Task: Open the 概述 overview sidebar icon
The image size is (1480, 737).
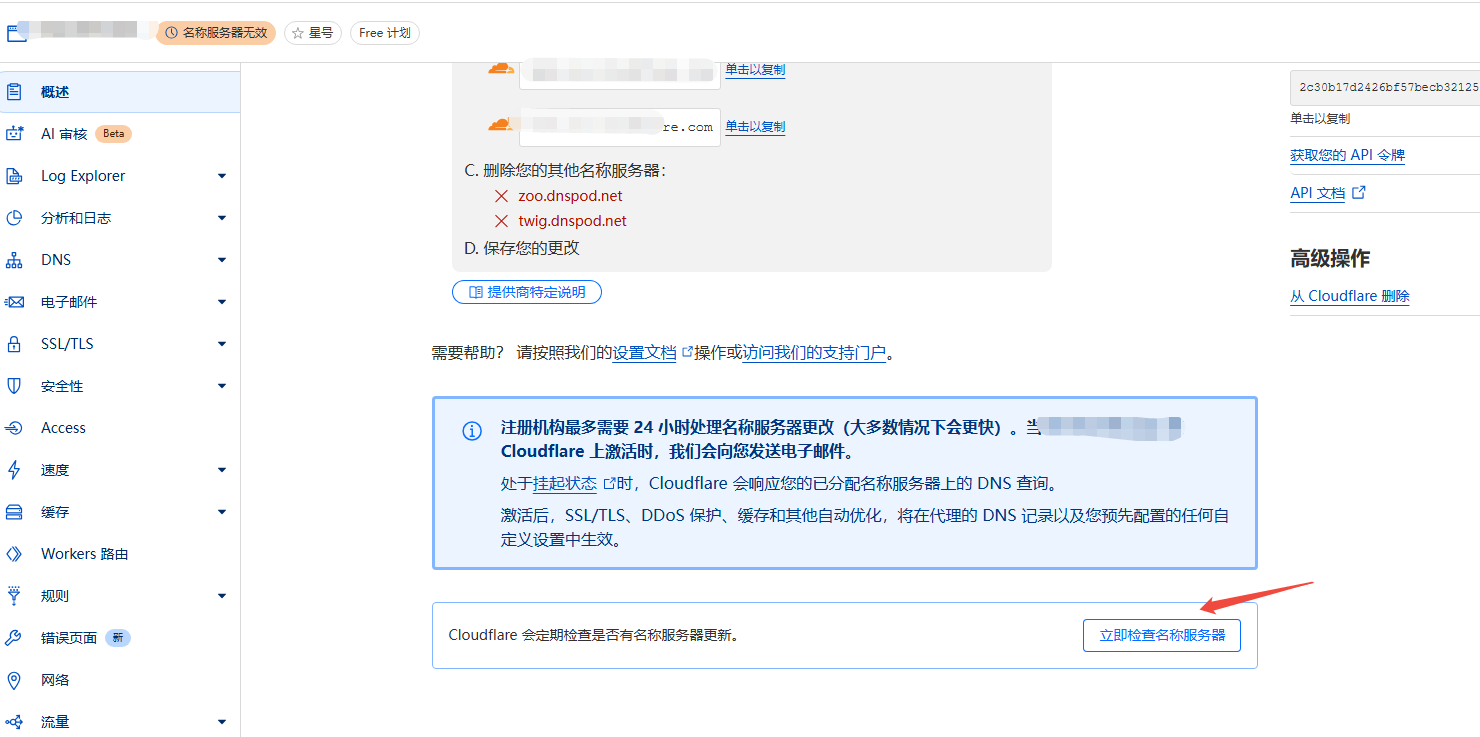Action: [x=14, y=92]
